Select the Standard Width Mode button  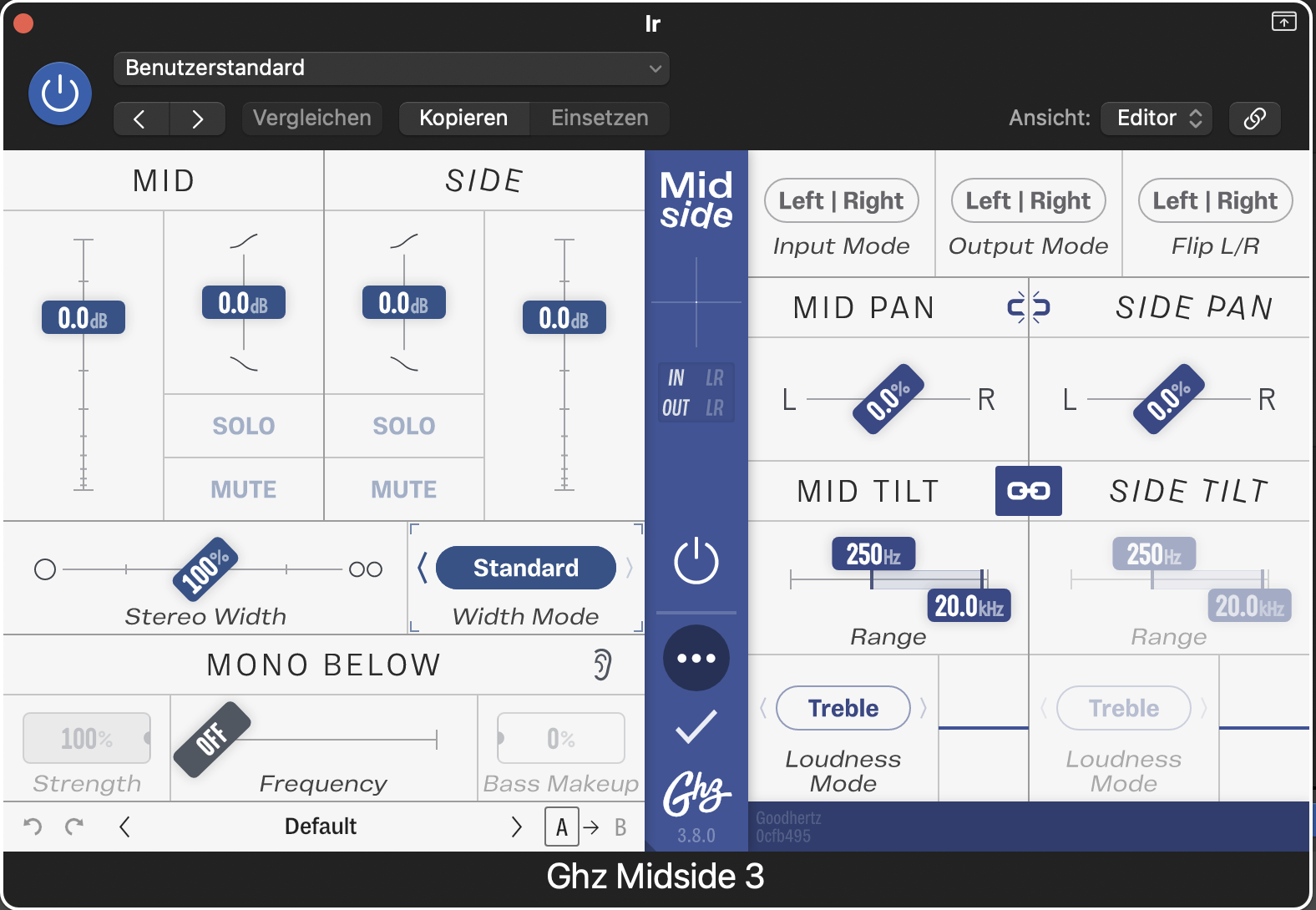tap(525, 568)
